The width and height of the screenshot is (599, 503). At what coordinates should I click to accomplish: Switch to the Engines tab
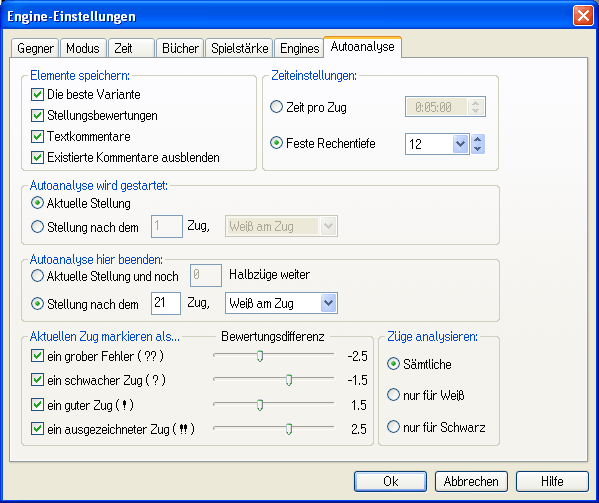(299, 48)
